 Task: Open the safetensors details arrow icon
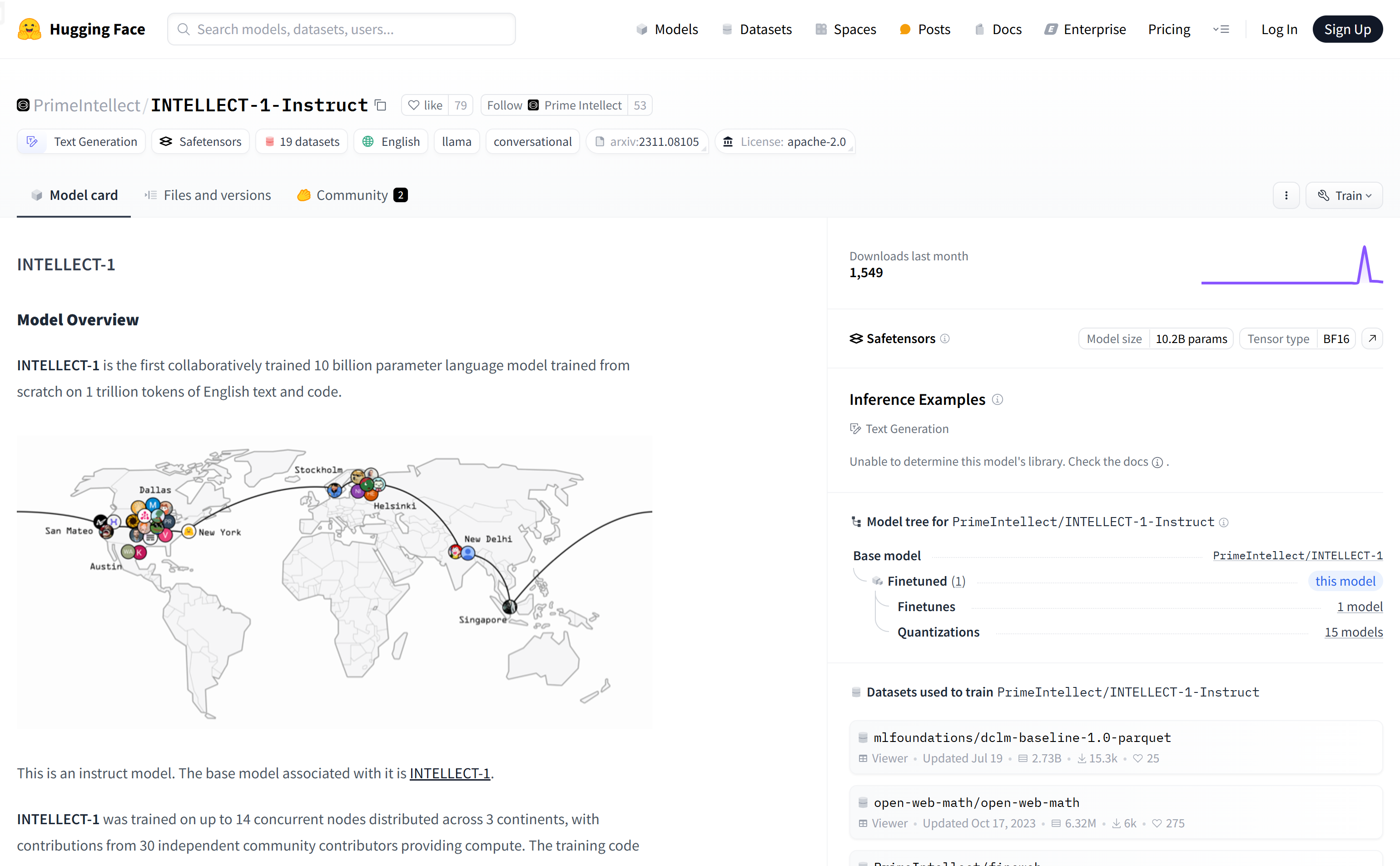tap(1372, 338)
